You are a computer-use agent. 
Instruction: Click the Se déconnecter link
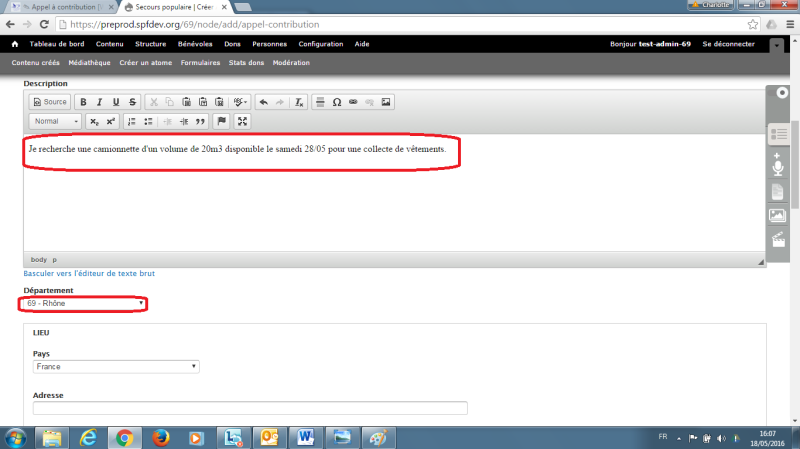730,44
